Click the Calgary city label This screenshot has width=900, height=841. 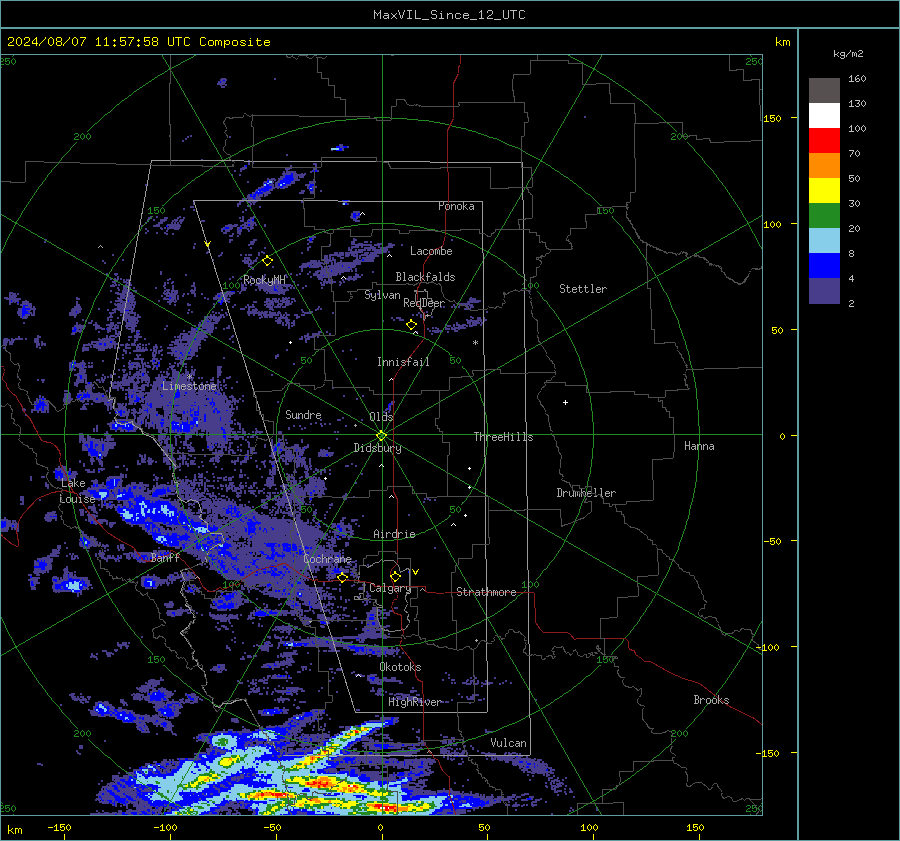click(x=390, y=588)
